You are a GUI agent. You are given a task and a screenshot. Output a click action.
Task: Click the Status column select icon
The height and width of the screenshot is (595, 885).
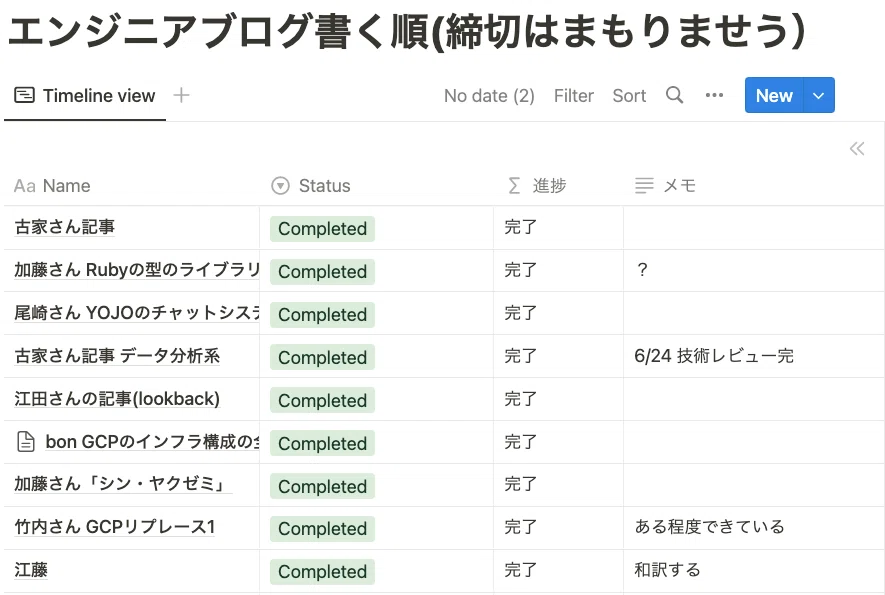click(x=280, y=185)
